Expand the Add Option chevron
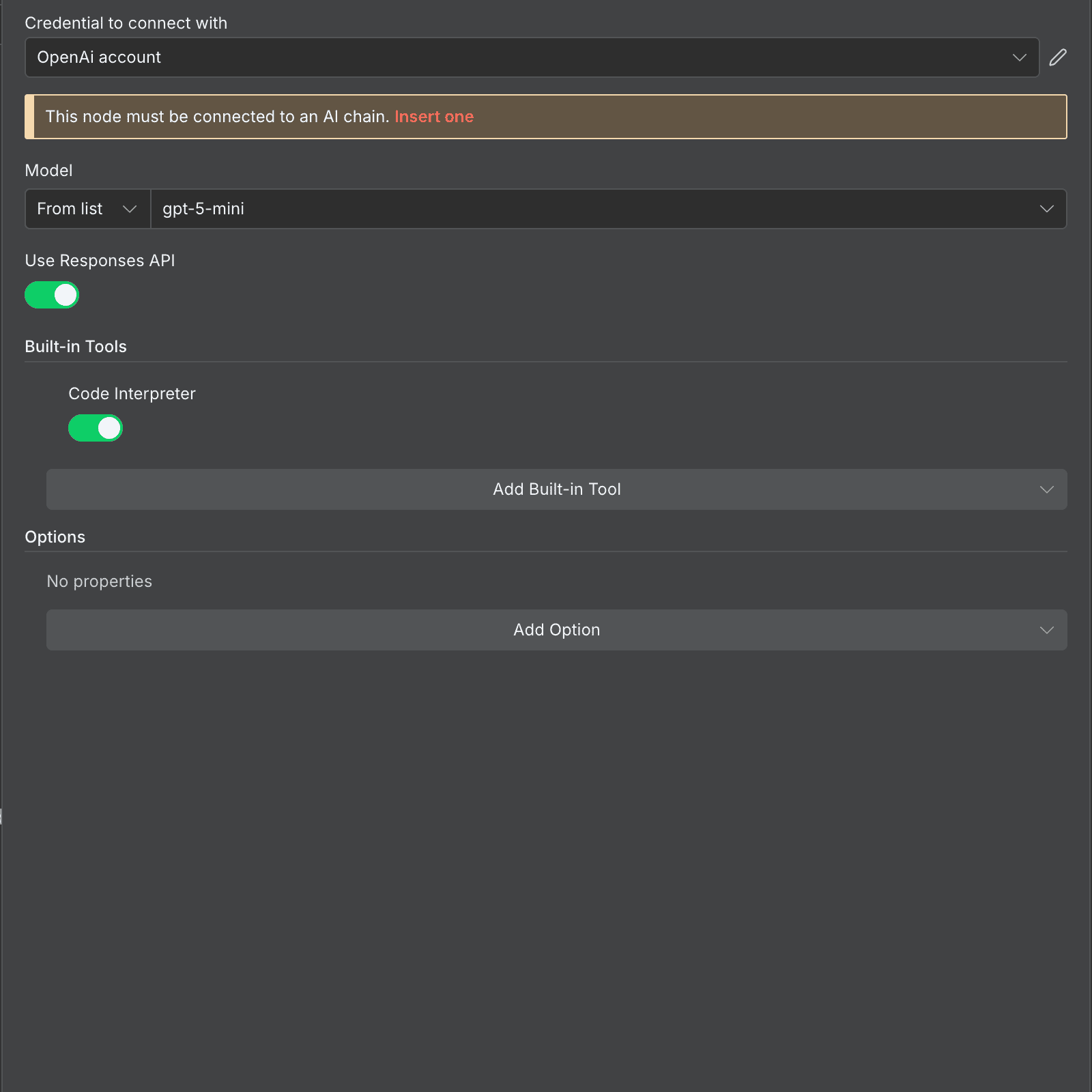Image resolution: width=1092 pixels, height=1092 pixels. [x=1046, y=630]
